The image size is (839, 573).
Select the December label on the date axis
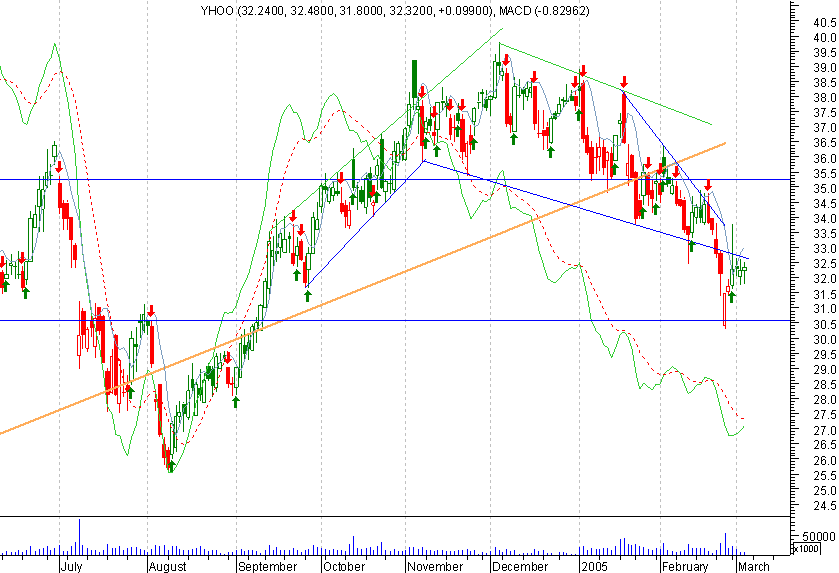click(520, 566)
